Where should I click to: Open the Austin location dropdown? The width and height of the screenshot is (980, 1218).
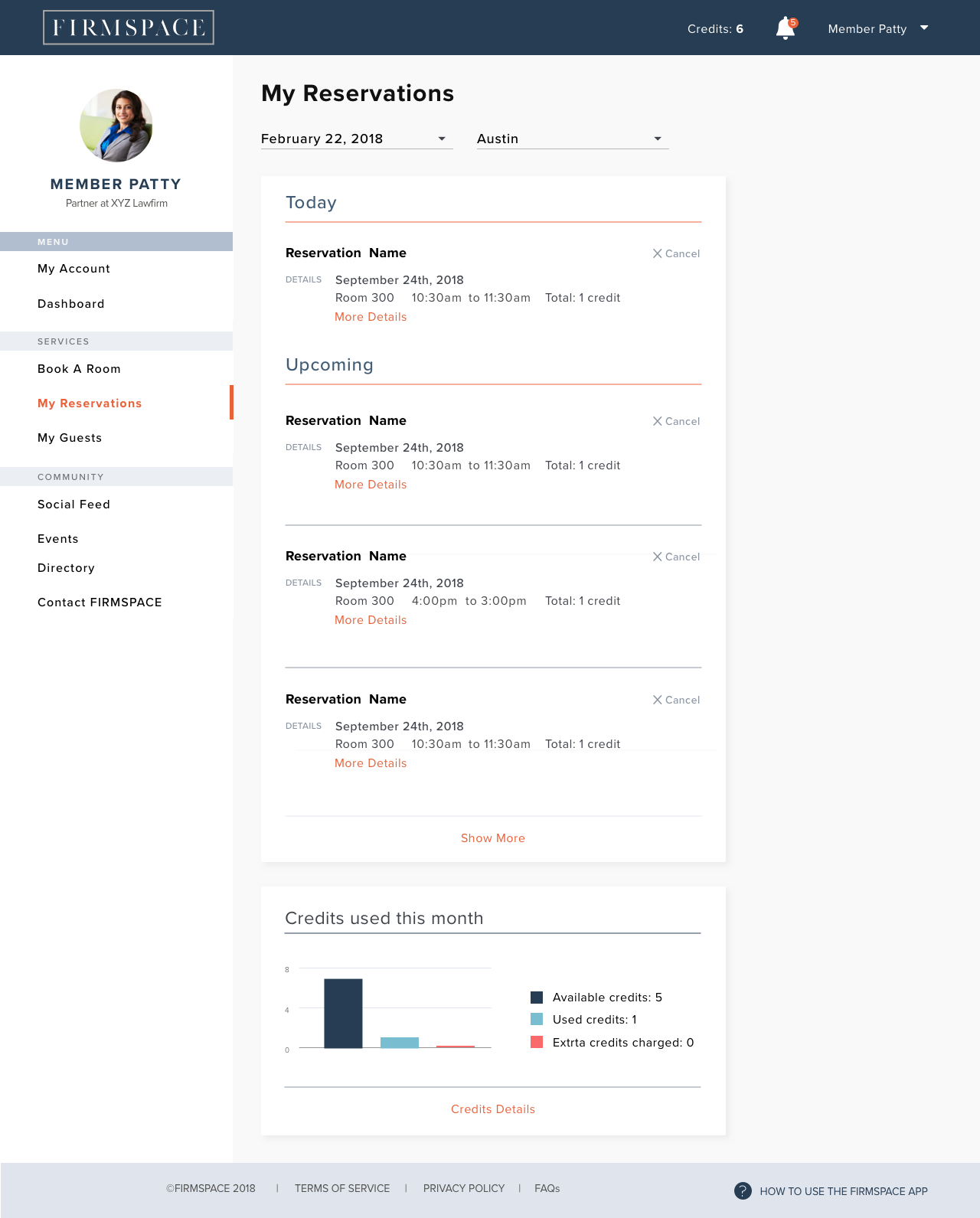pyautogui.click(x=573, y=139)
